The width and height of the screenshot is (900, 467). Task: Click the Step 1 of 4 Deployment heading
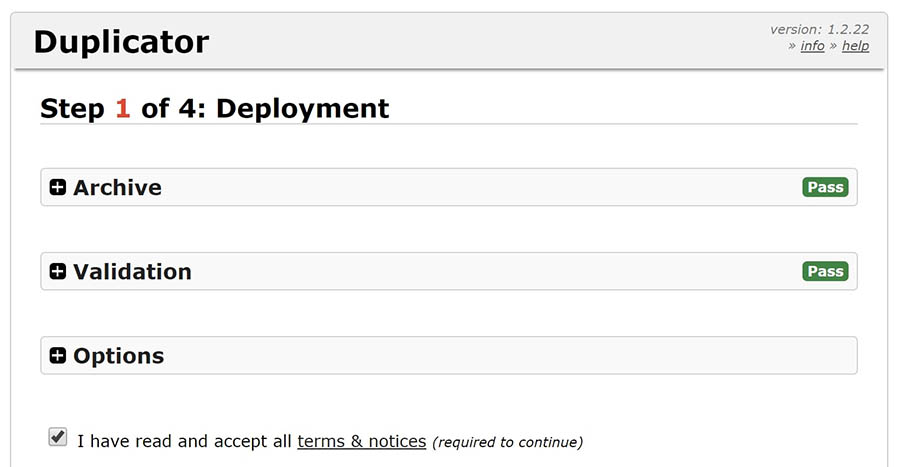pos(215,108)
